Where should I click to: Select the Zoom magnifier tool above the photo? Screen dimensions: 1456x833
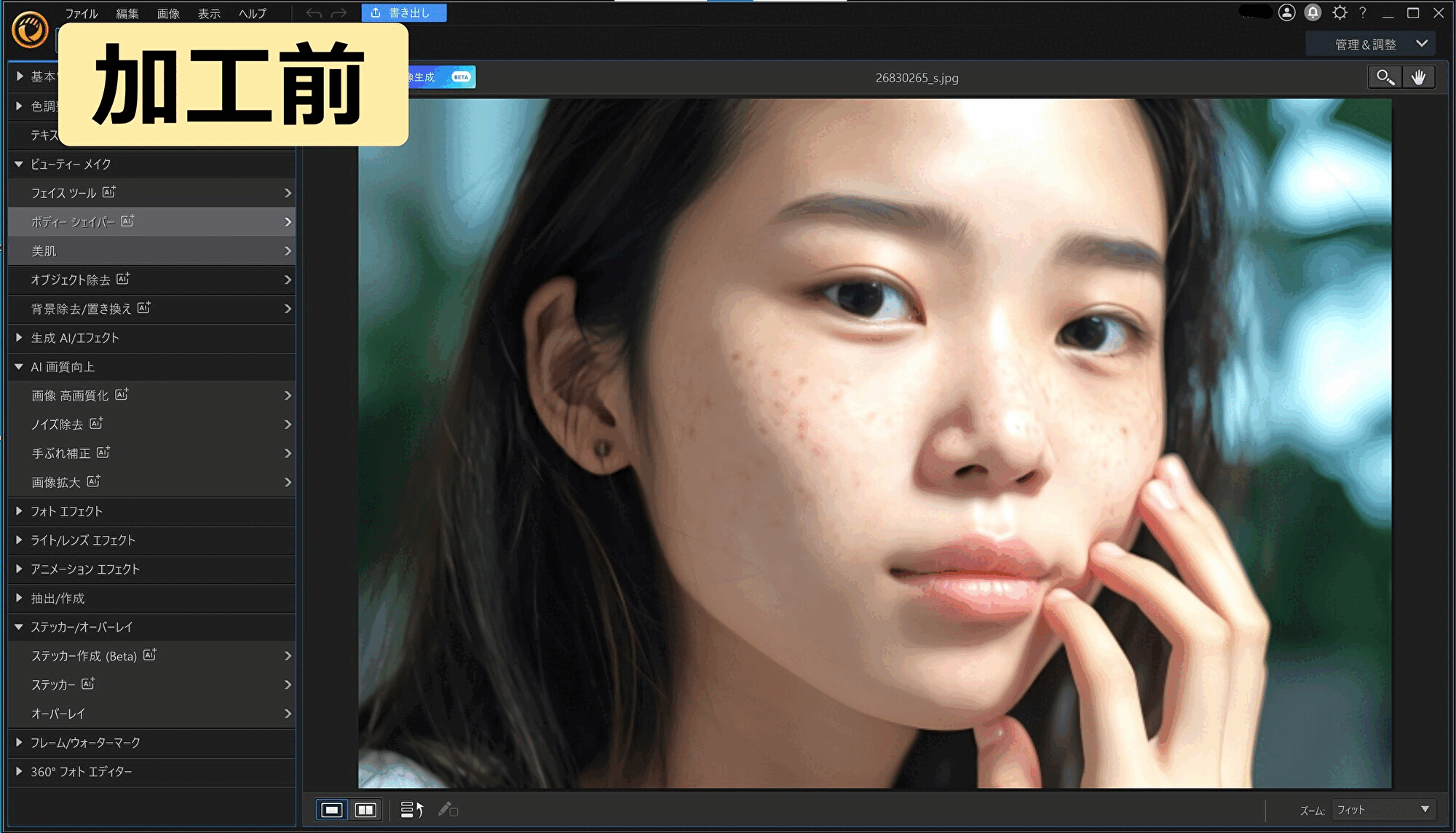pyautogui.click(x=1384, y=76)
